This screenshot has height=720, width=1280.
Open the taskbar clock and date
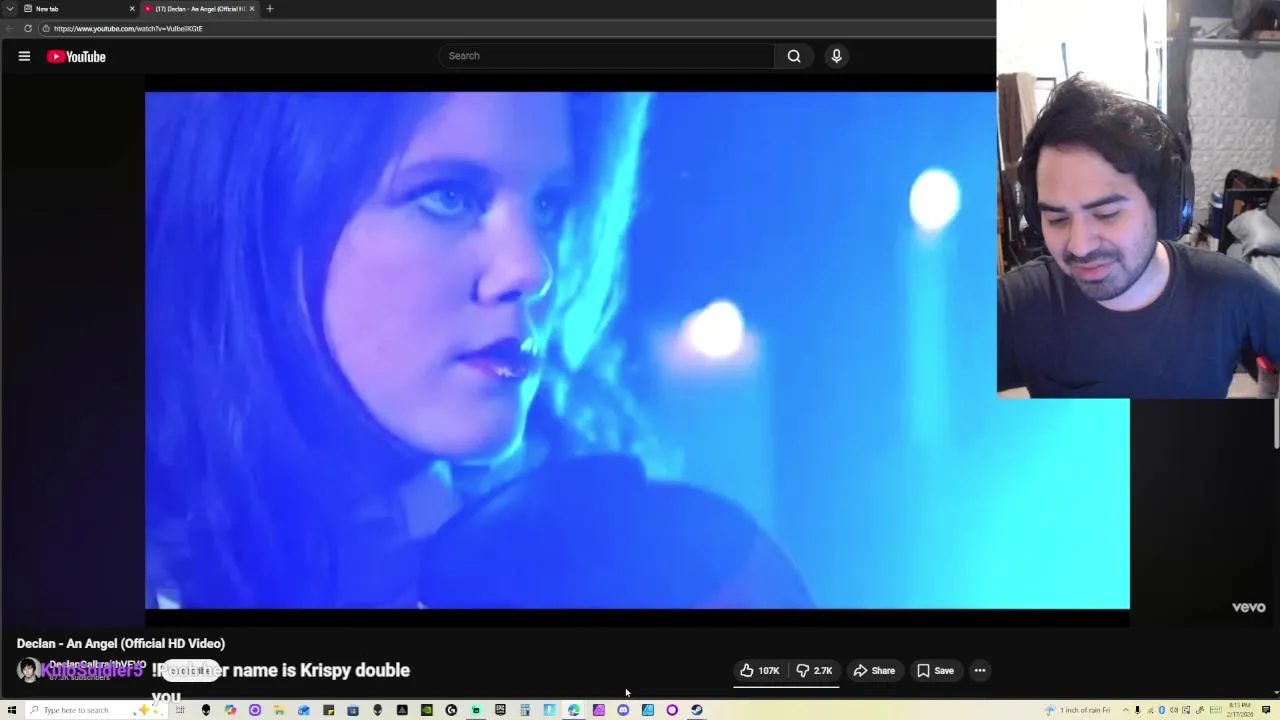(x=1241, y=710)
